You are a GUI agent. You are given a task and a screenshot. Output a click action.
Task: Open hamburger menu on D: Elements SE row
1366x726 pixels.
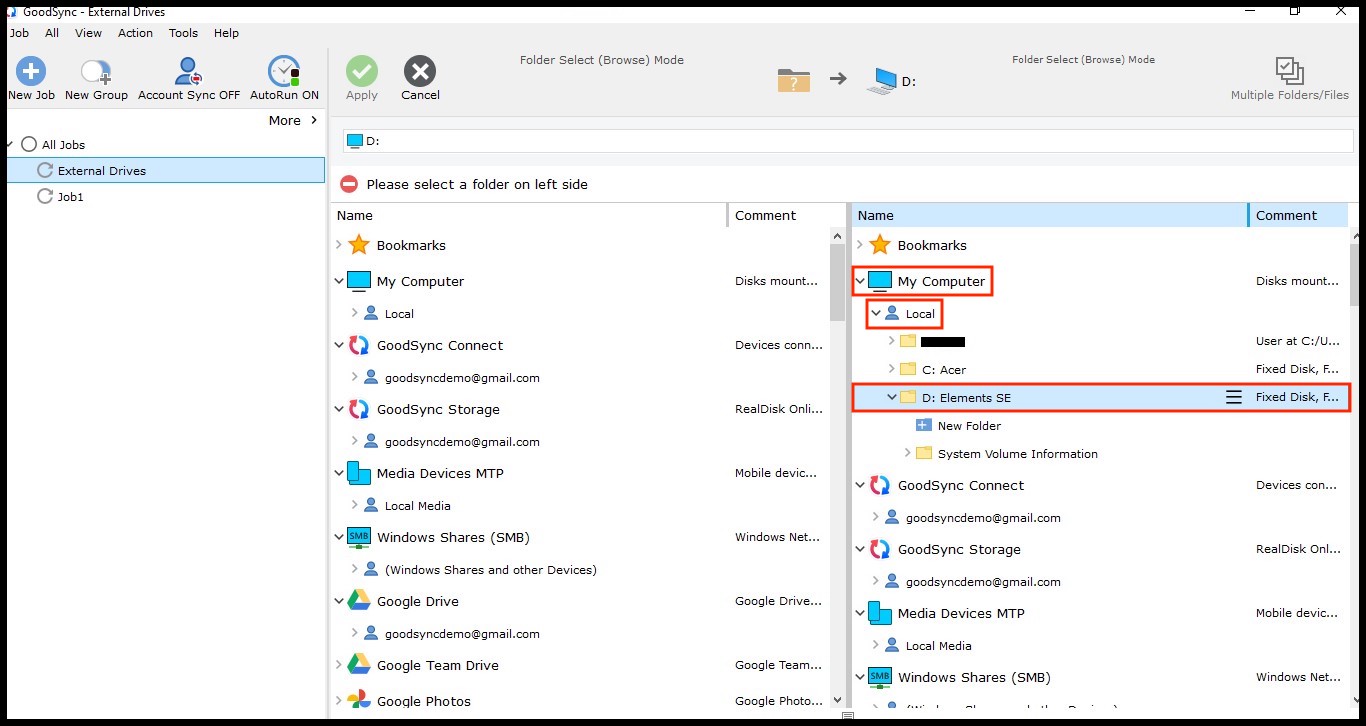click(1234, 397)
